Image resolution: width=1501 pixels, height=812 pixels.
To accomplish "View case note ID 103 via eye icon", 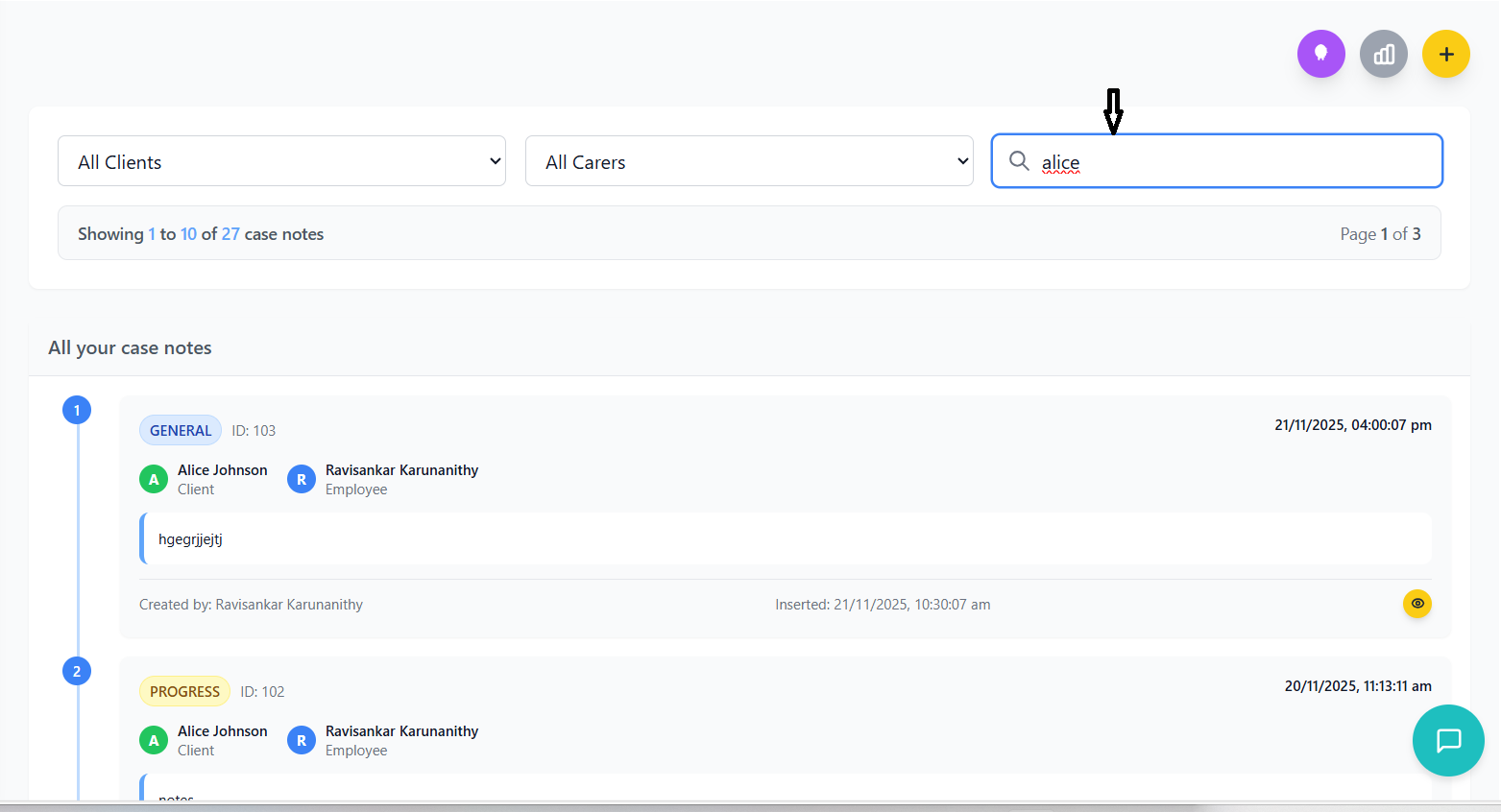I will click(1416, 604).
